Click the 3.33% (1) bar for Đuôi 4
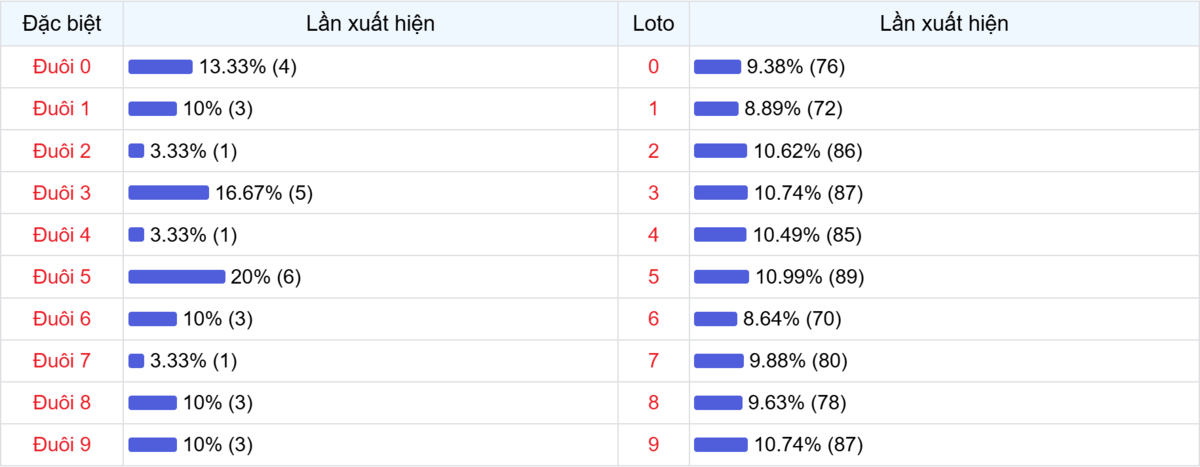Screen dimensions: 1200x467 point(137,235)
